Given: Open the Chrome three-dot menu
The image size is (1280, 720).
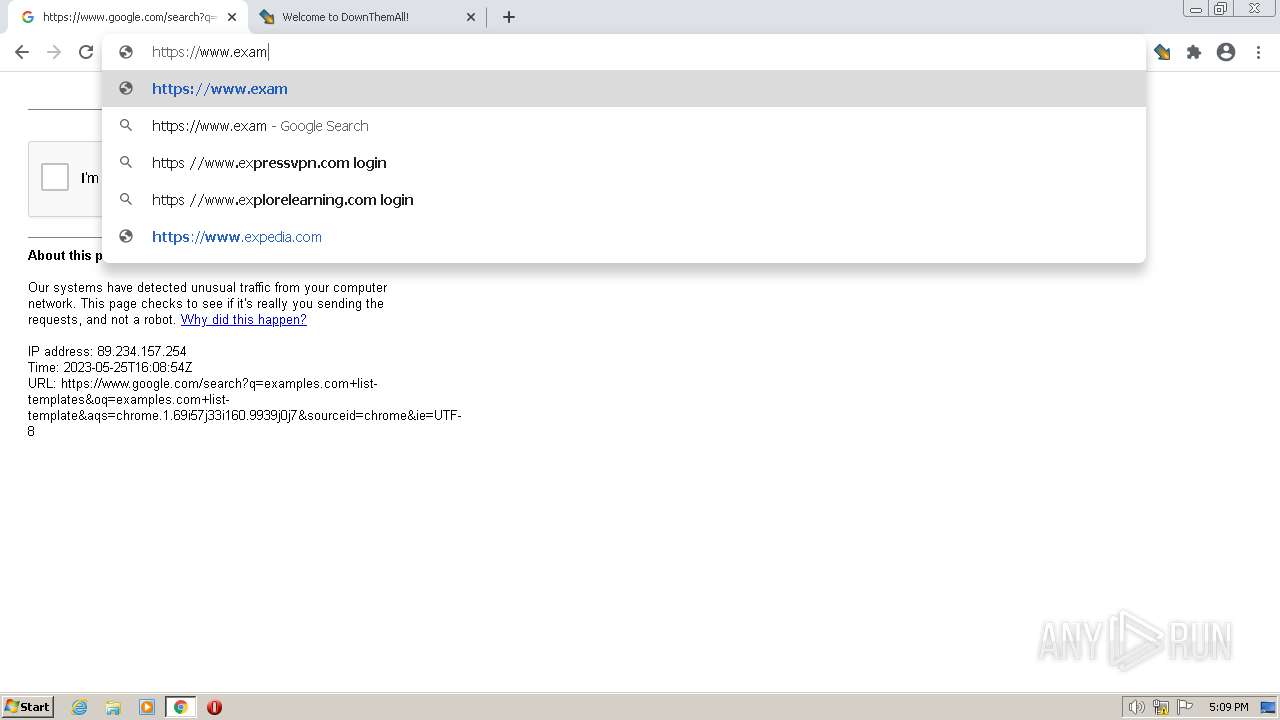Looking at the screenshot, I should (1258, 52).
